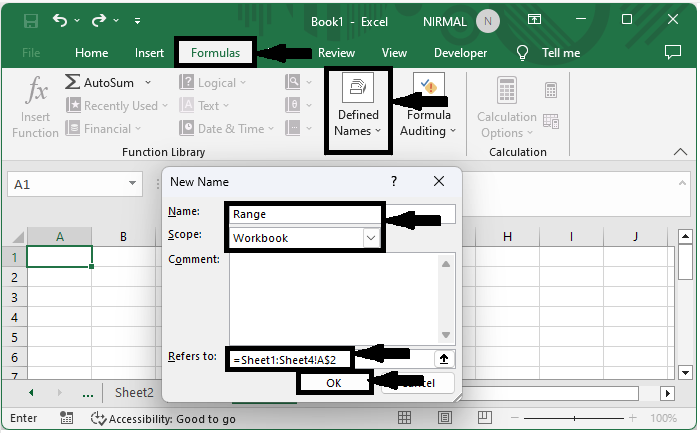
Task: Expand the AutoSum dropdown arrow
Action: click(148, 83)
